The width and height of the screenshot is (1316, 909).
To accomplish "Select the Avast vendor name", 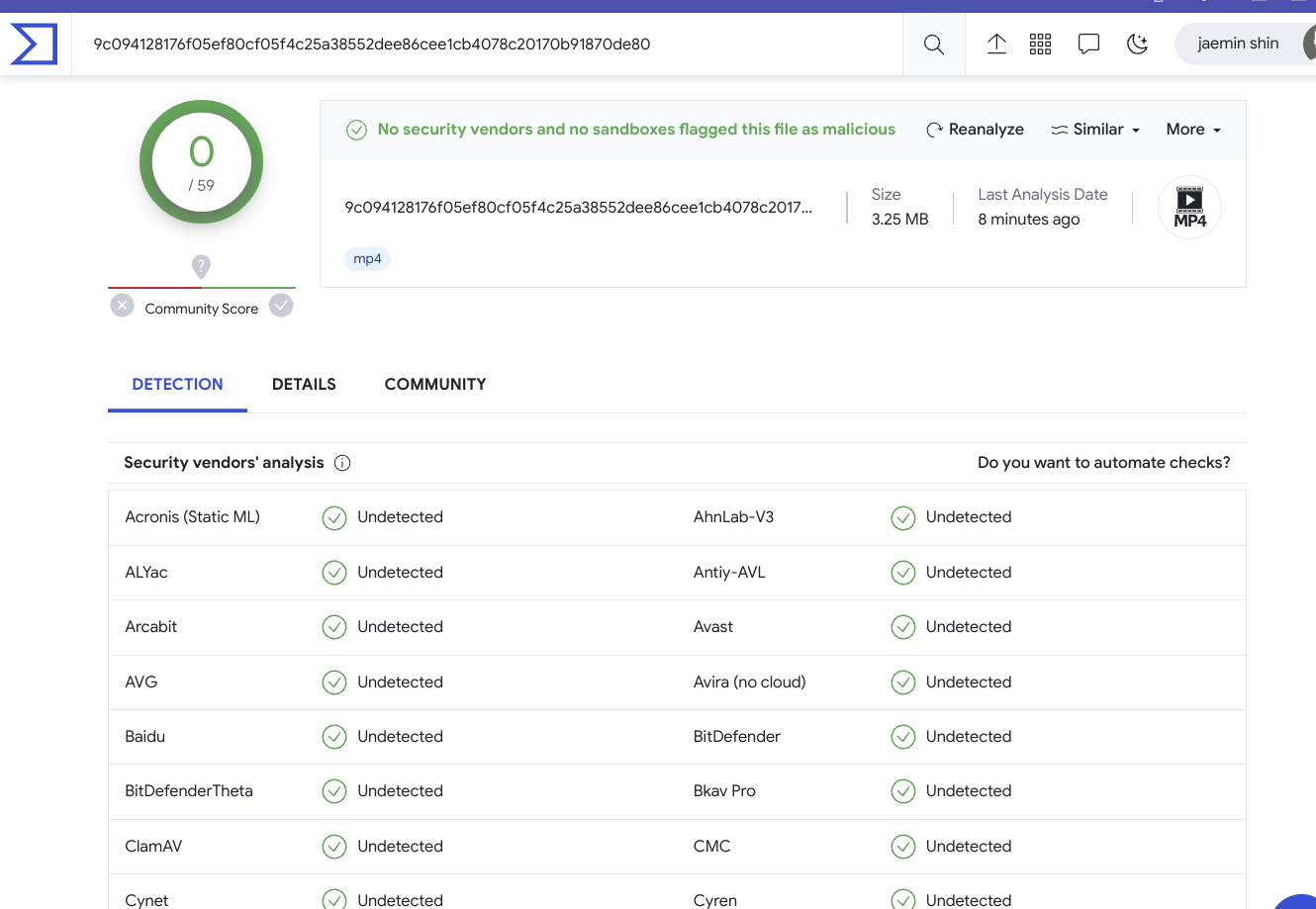I will pos(713,627).
